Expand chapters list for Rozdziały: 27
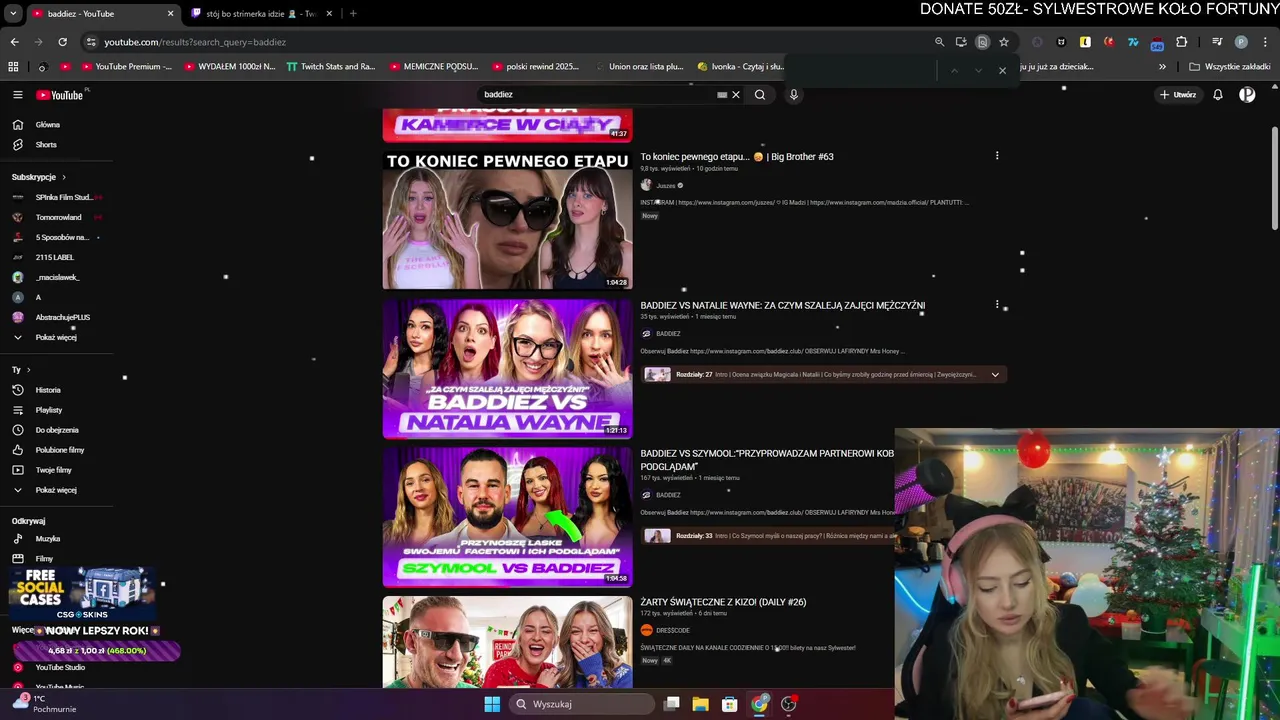1280x720 pixels. [x=995, y=375]
